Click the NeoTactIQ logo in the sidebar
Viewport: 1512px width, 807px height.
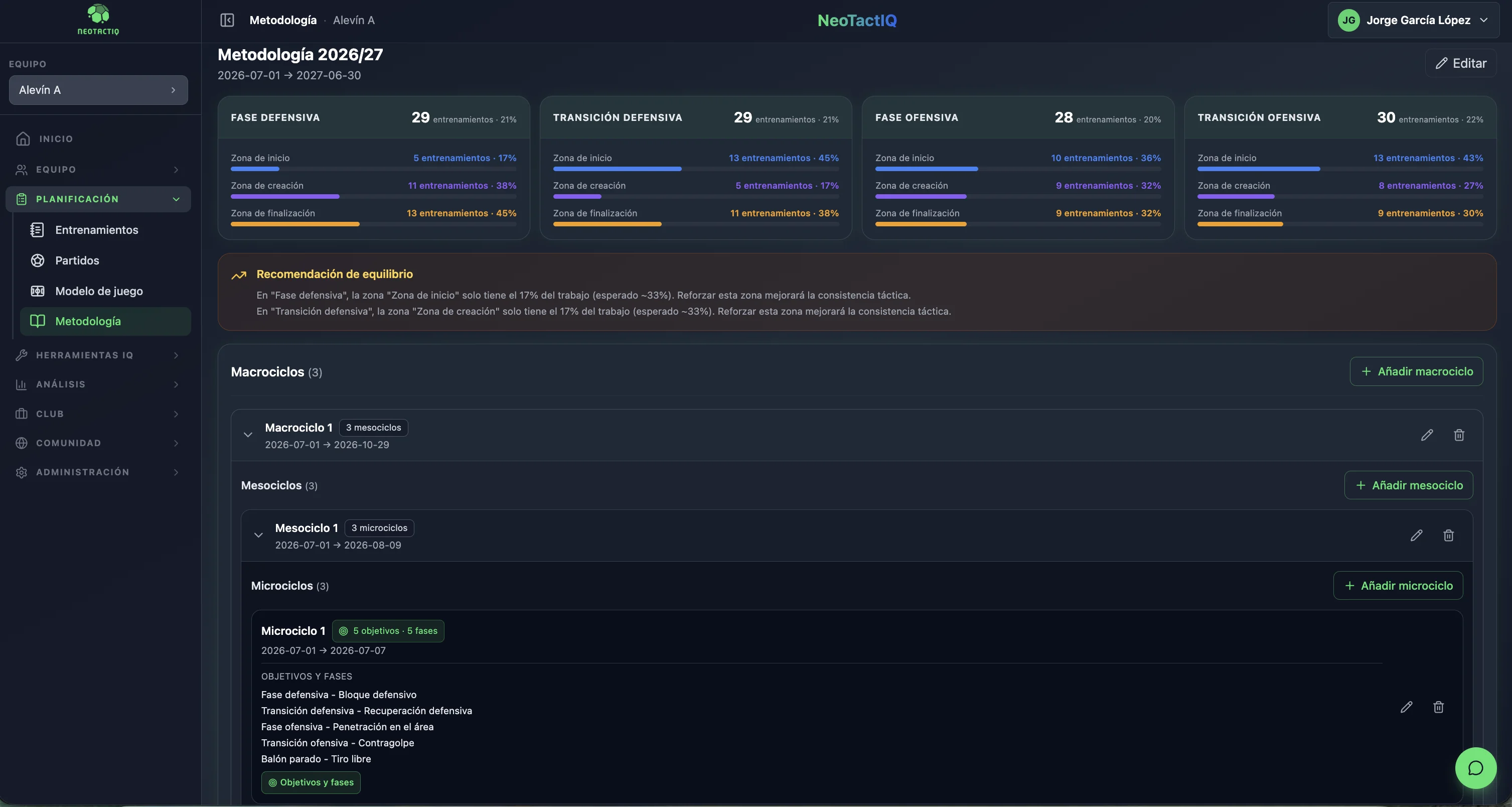click(x=98, y=20)
